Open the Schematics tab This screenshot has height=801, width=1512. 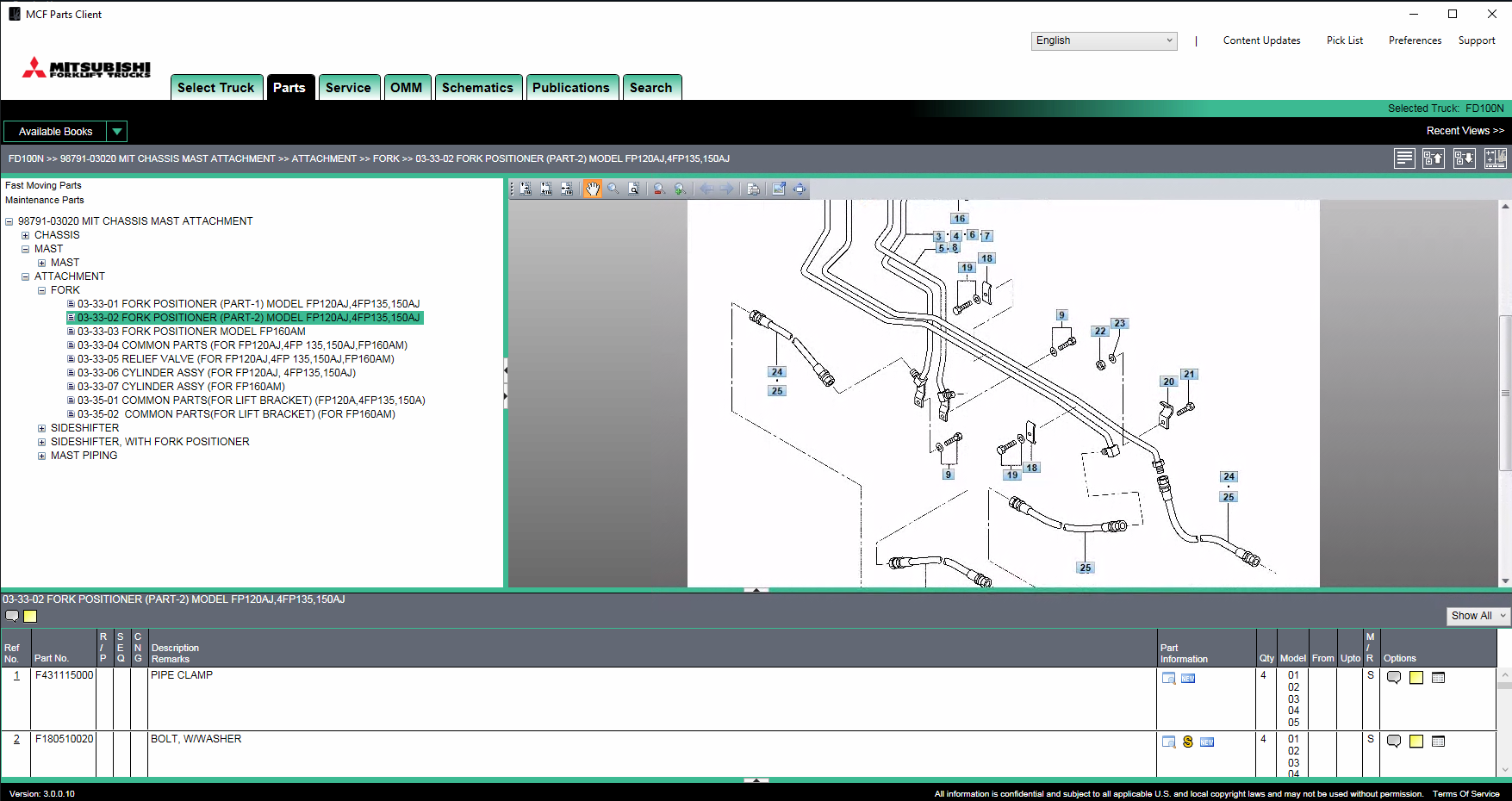click(x=477, y=88)
